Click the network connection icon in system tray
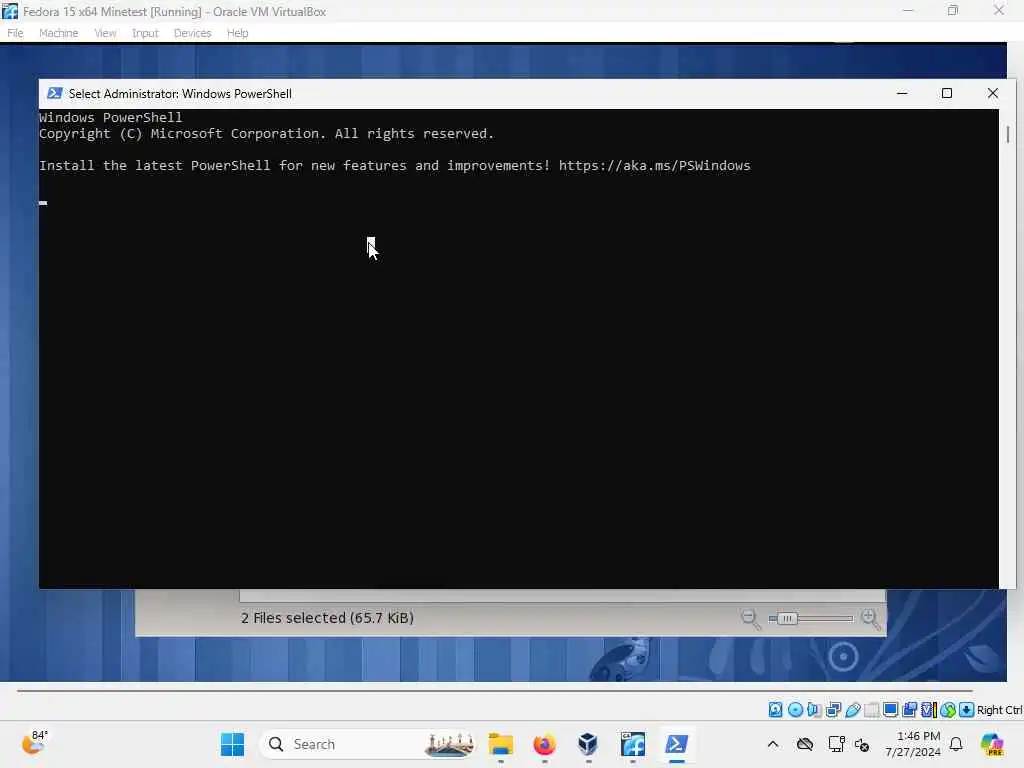Viewport: 1024px width, 768px height. point(836,744)
